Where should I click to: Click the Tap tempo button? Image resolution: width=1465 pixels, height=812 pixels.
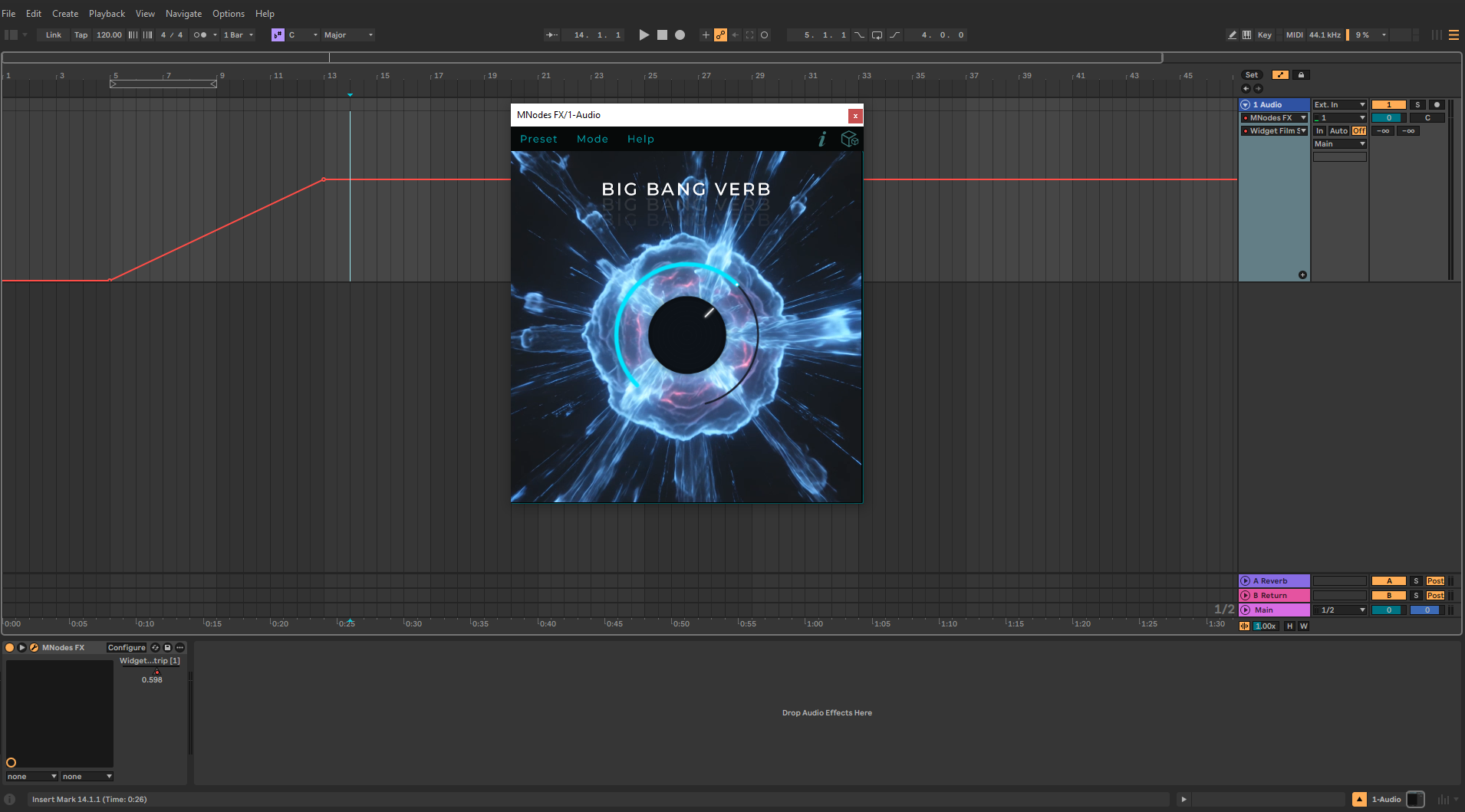[81, 35]
